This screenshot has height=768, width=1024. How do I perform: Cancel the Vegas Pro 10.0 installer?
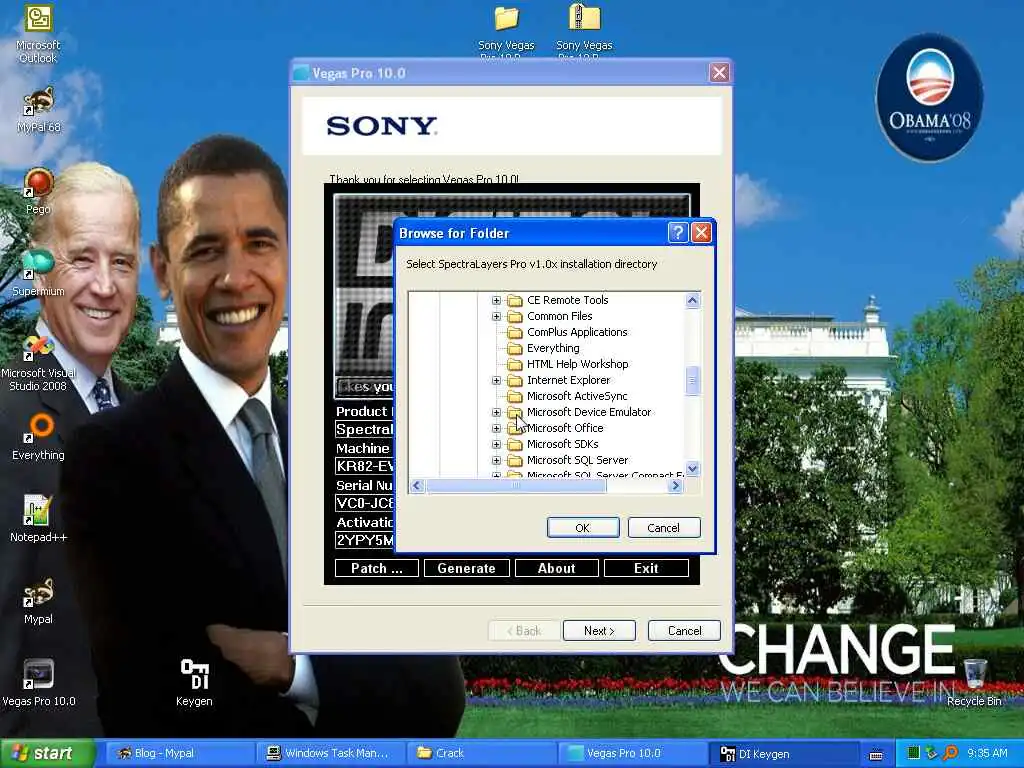[x=684, y=631]
